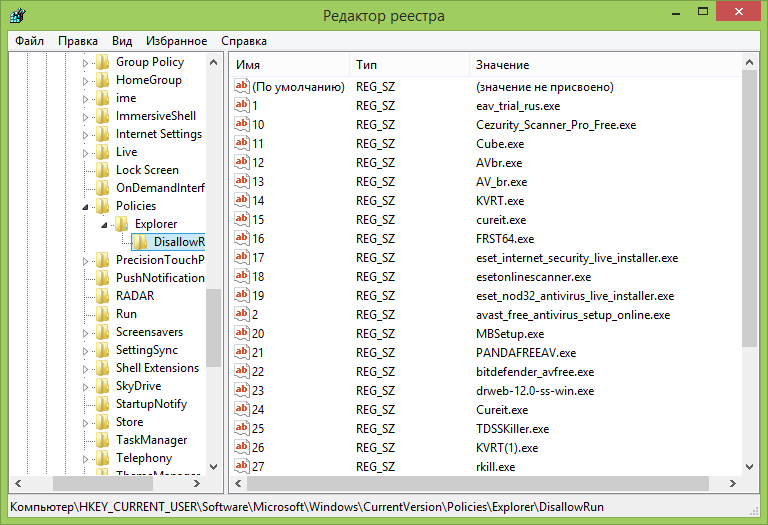Image resolution: width=768 pixels, height=525 pixels.
Task: Expand the Internet Settings tree node
Action: coord(85,135)
